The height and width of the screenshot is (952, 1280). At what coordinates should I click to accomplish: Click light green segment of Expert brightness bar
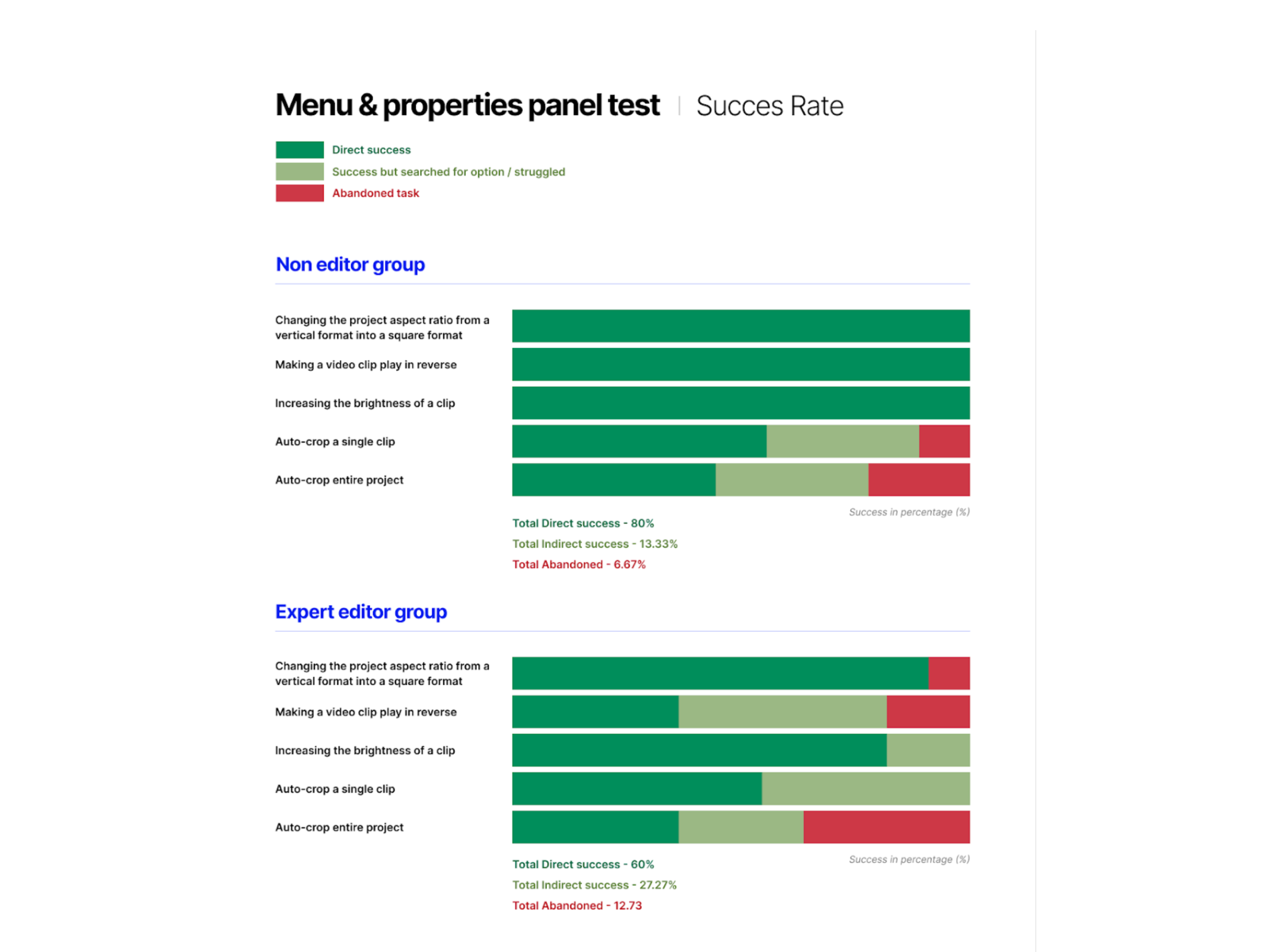928,750
